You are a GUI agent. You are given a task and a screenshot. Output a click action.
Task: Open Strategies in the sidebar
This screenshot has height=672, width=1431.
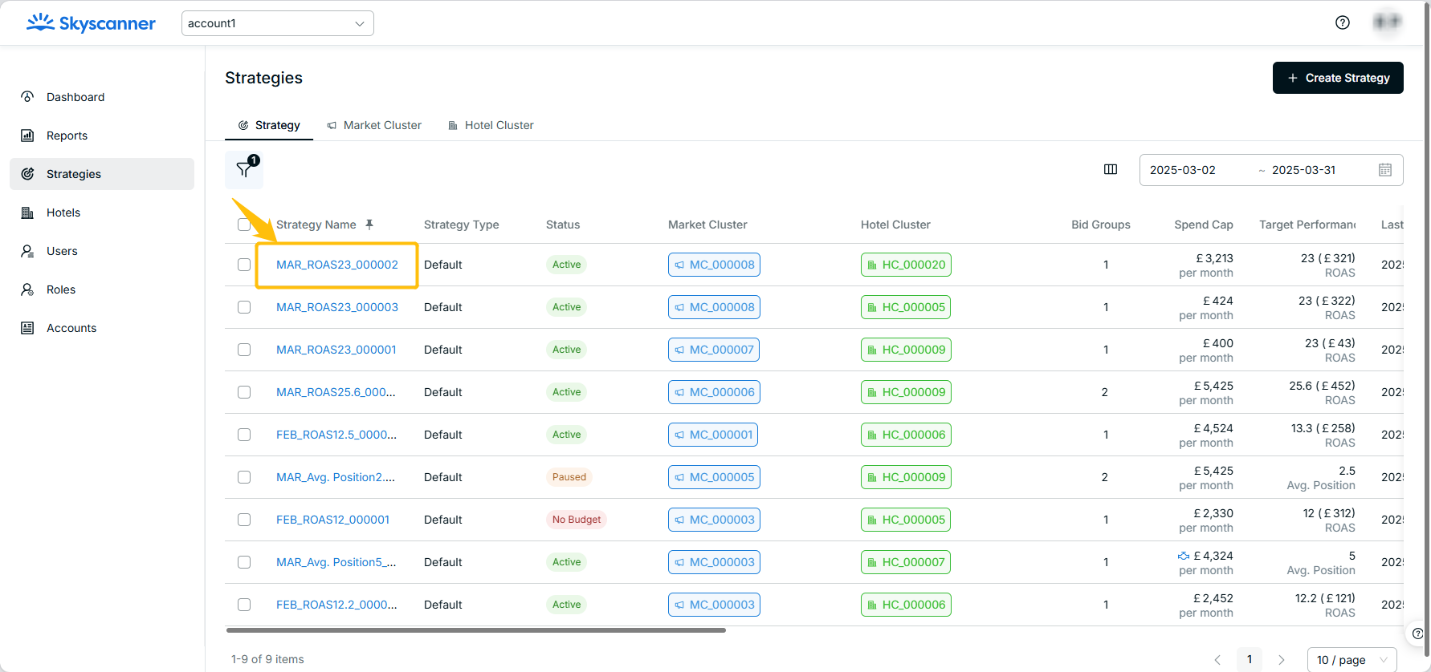(102, 174)
